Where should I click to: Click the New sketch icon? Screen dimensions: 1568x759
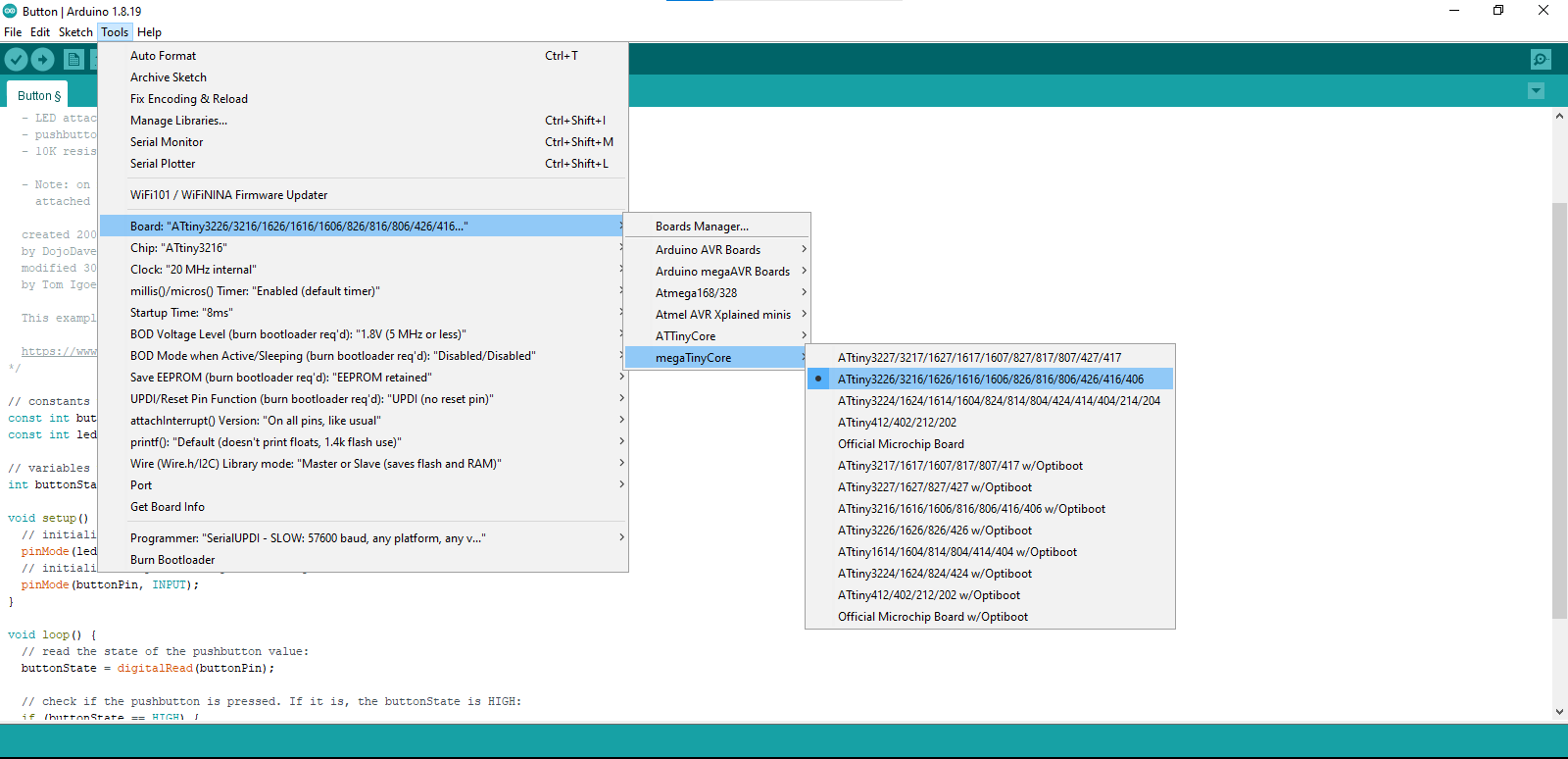click(x=73, y=60)
